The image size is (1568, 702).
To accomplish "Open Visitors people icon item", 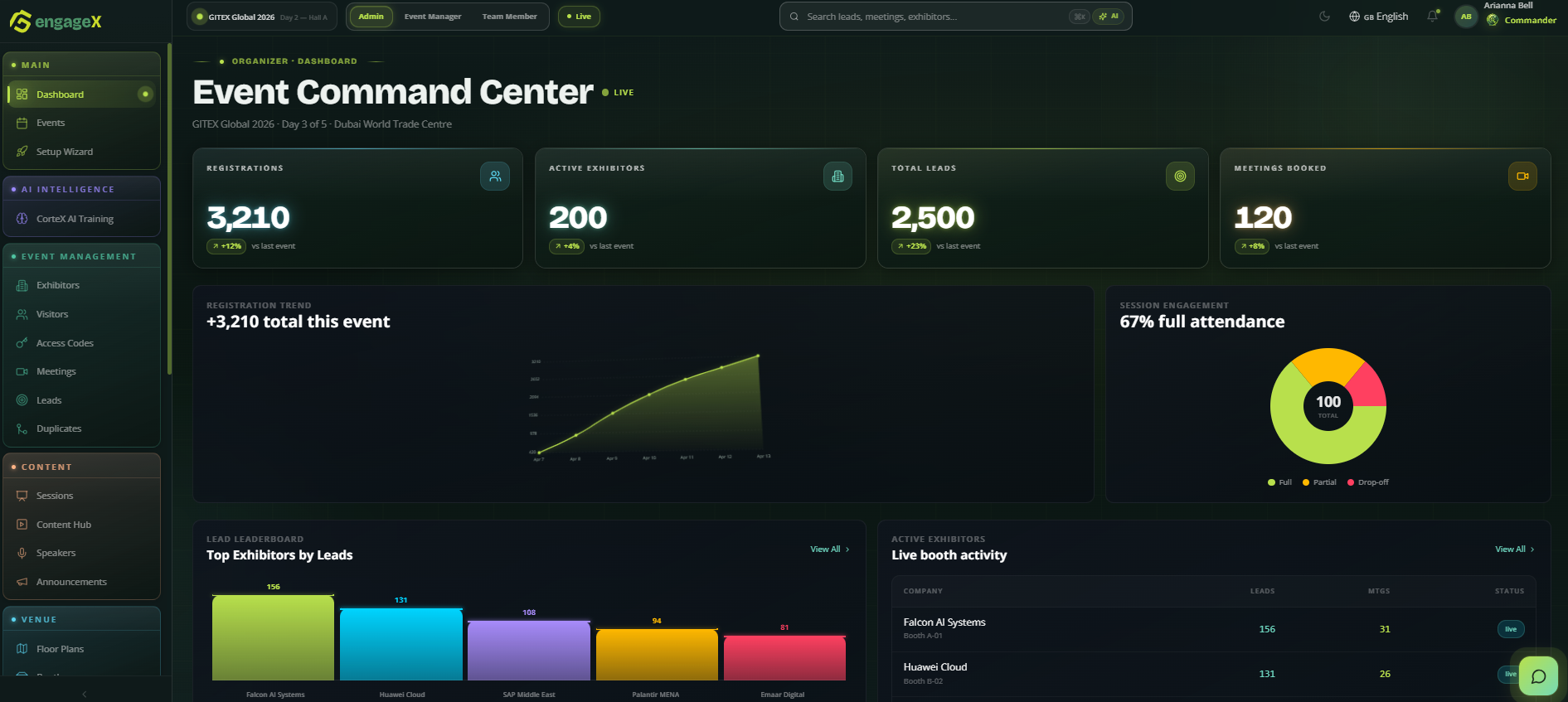I will point(81,314).
